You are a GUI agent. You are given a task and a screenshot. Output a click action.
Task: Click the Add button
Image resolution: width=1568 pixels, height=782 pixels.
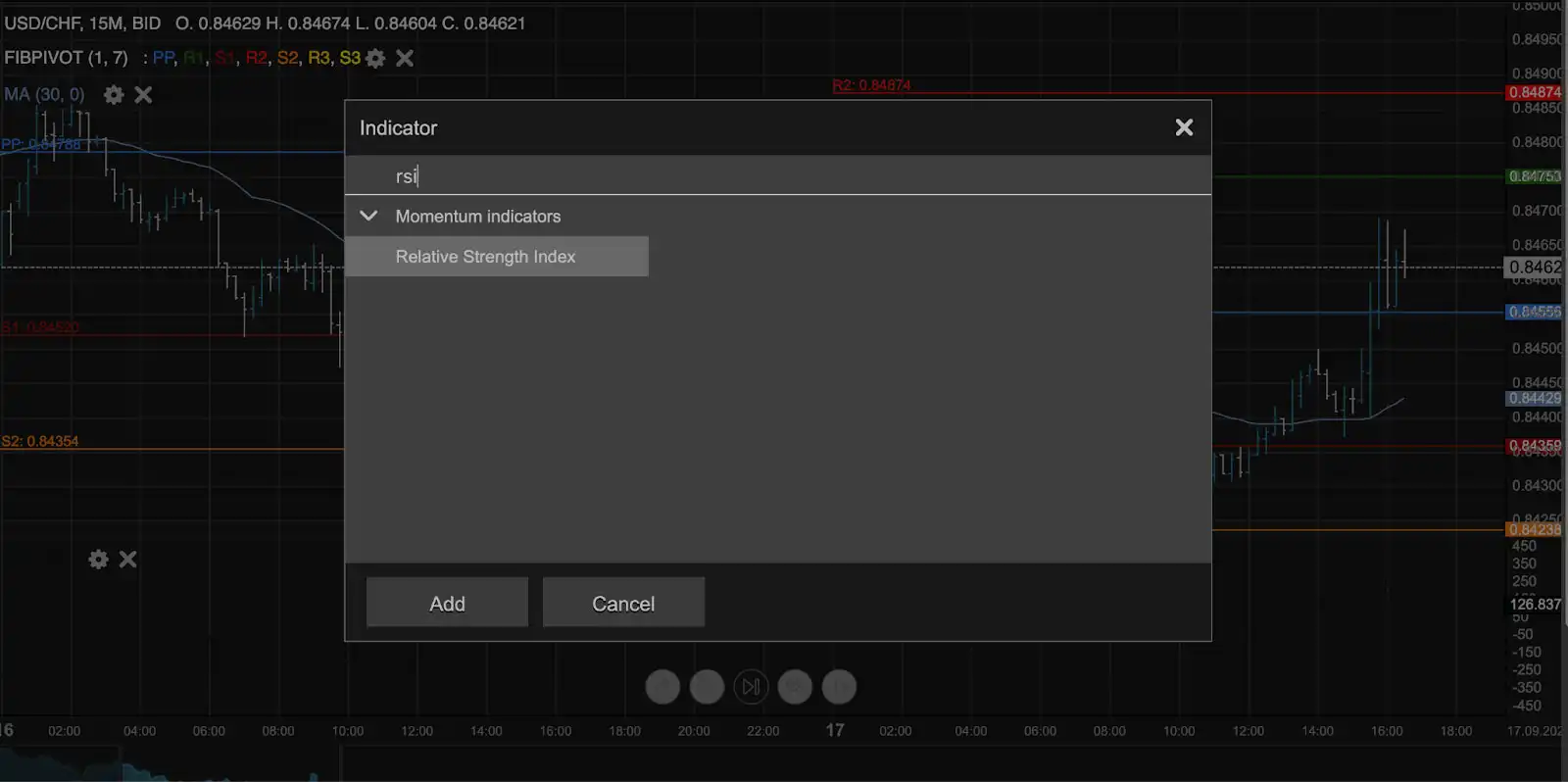447,603
